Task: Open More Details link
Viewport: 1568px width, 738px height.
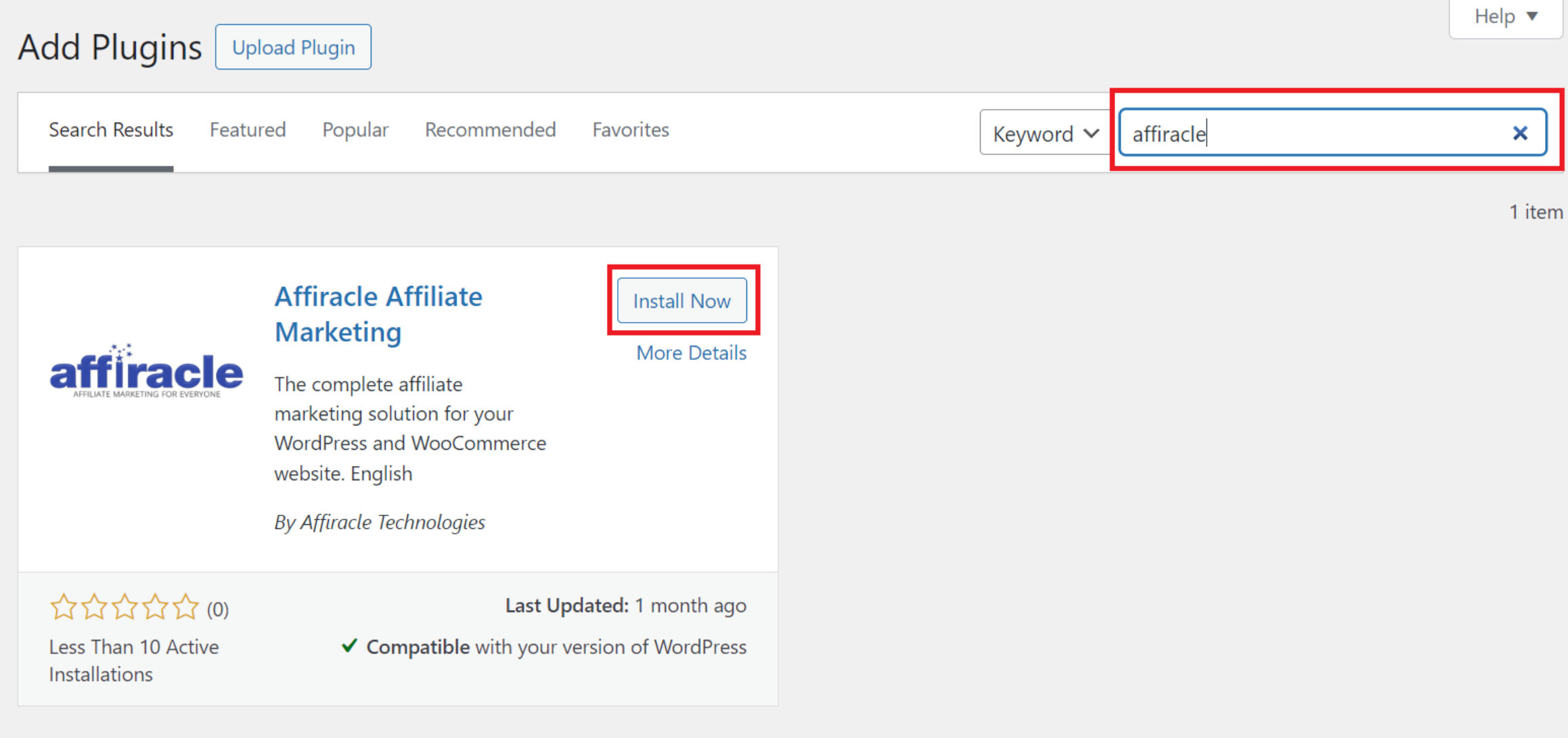Action: coord(691,352)
